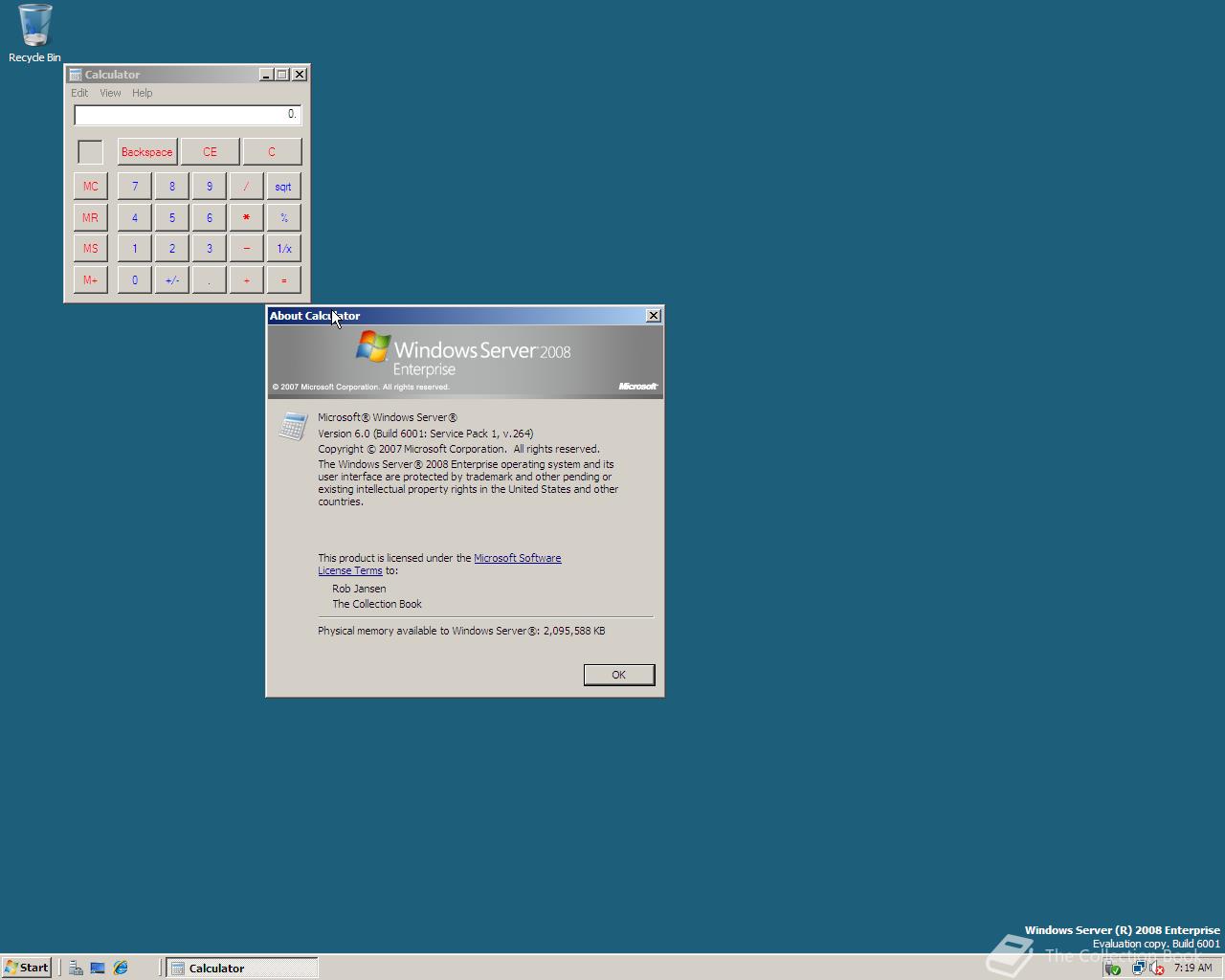Open the Edit menu in Calculator
This screenshot has height=980, width=1225.
[x=79, y=93]
